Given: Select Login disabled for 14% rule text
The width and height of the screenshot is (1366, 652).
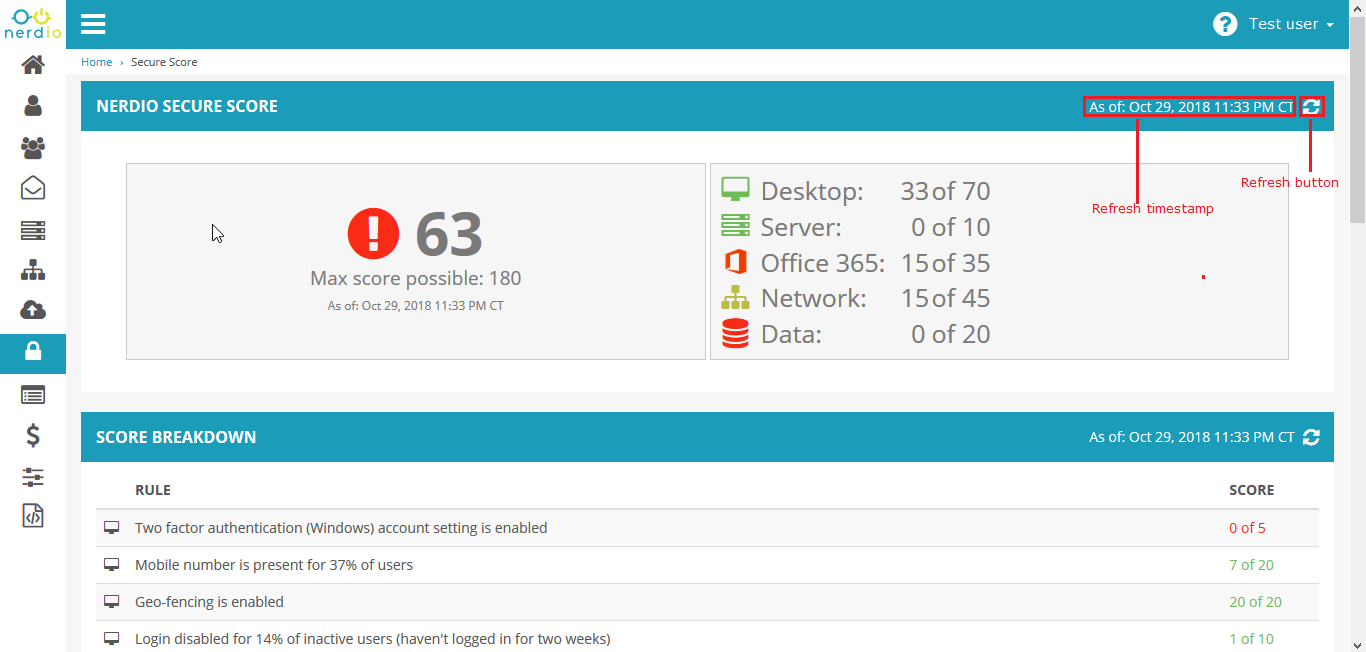Looking at the screenshot, I should point(372,639).
